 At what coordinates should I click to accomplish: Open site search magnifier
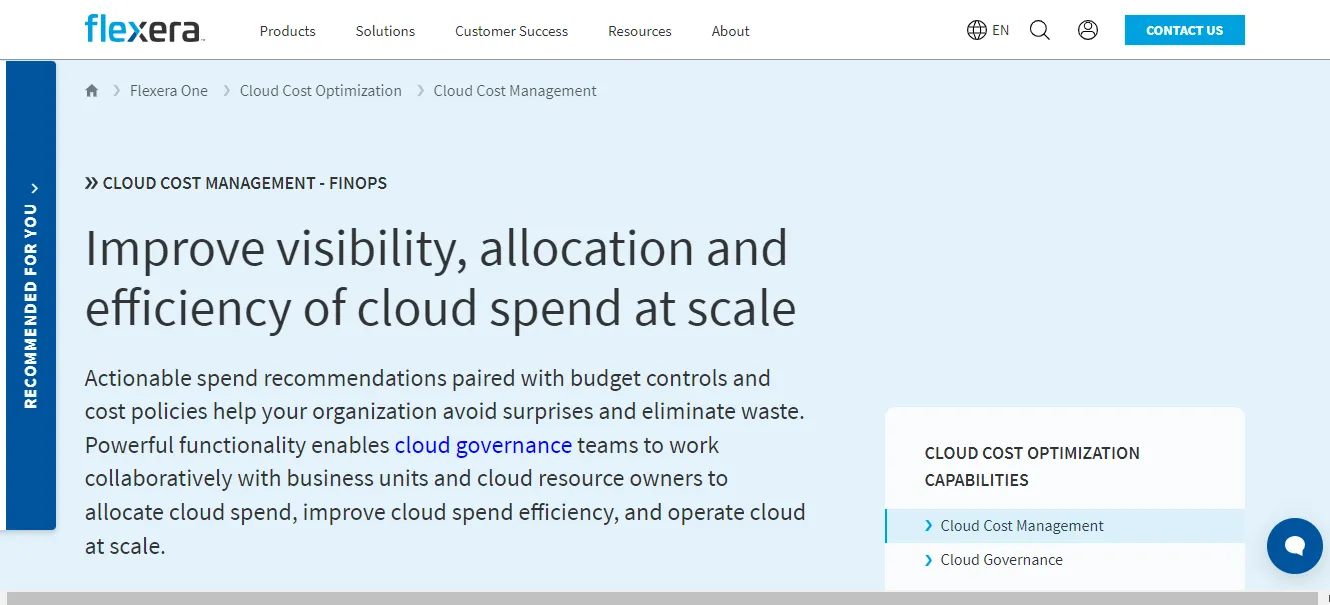(1040, 30)
